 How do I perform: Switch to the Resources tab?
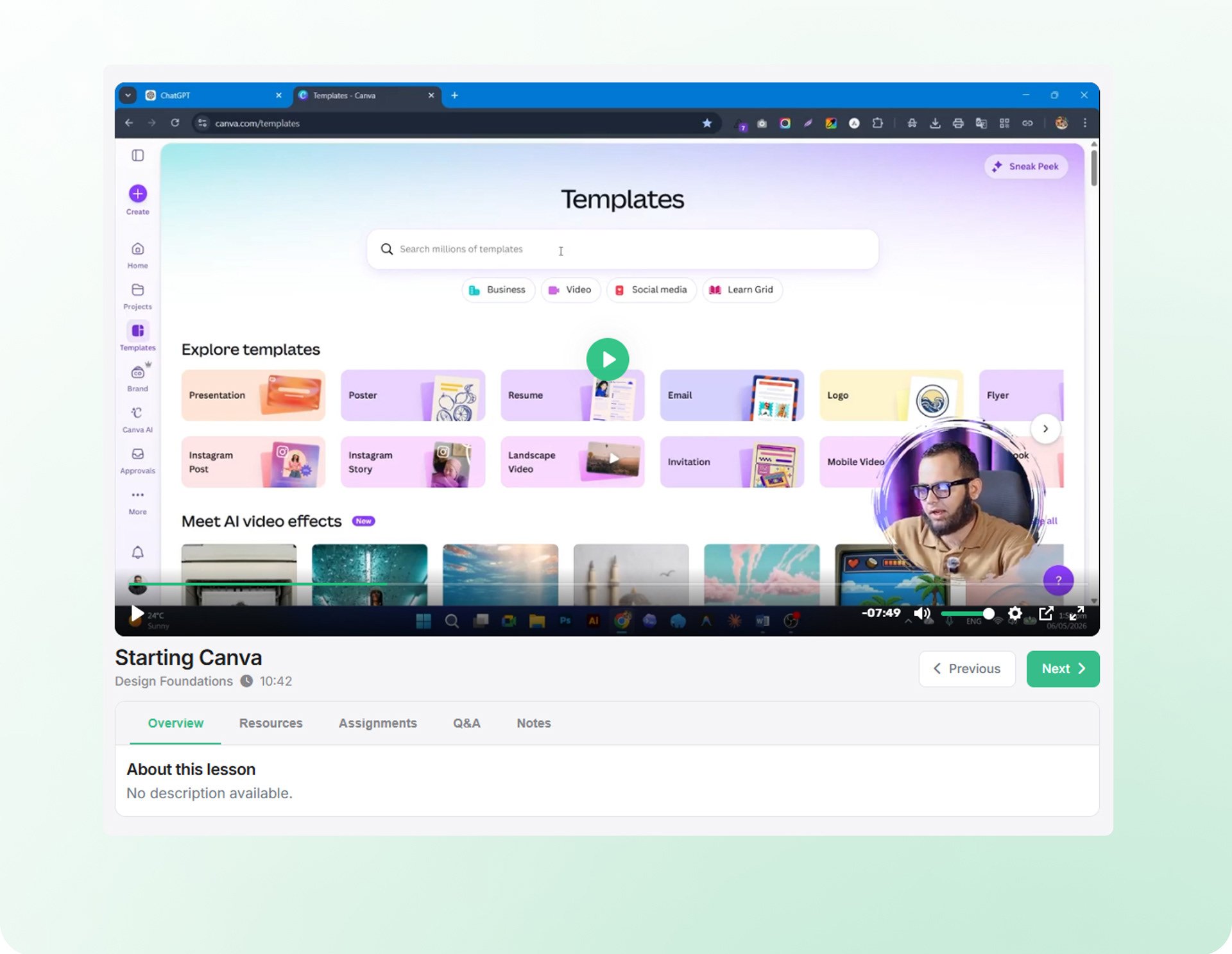[x=271, y=723]
